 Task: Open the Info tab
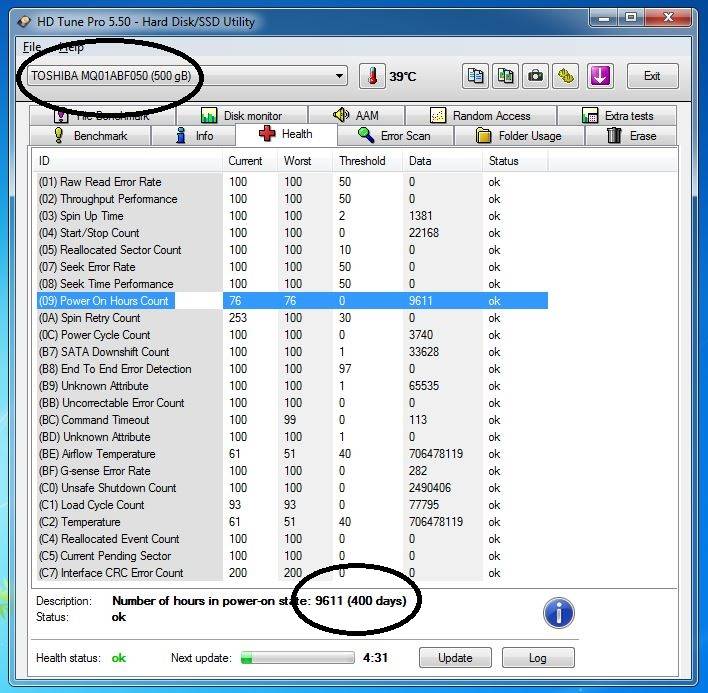[x=193, y=135]
